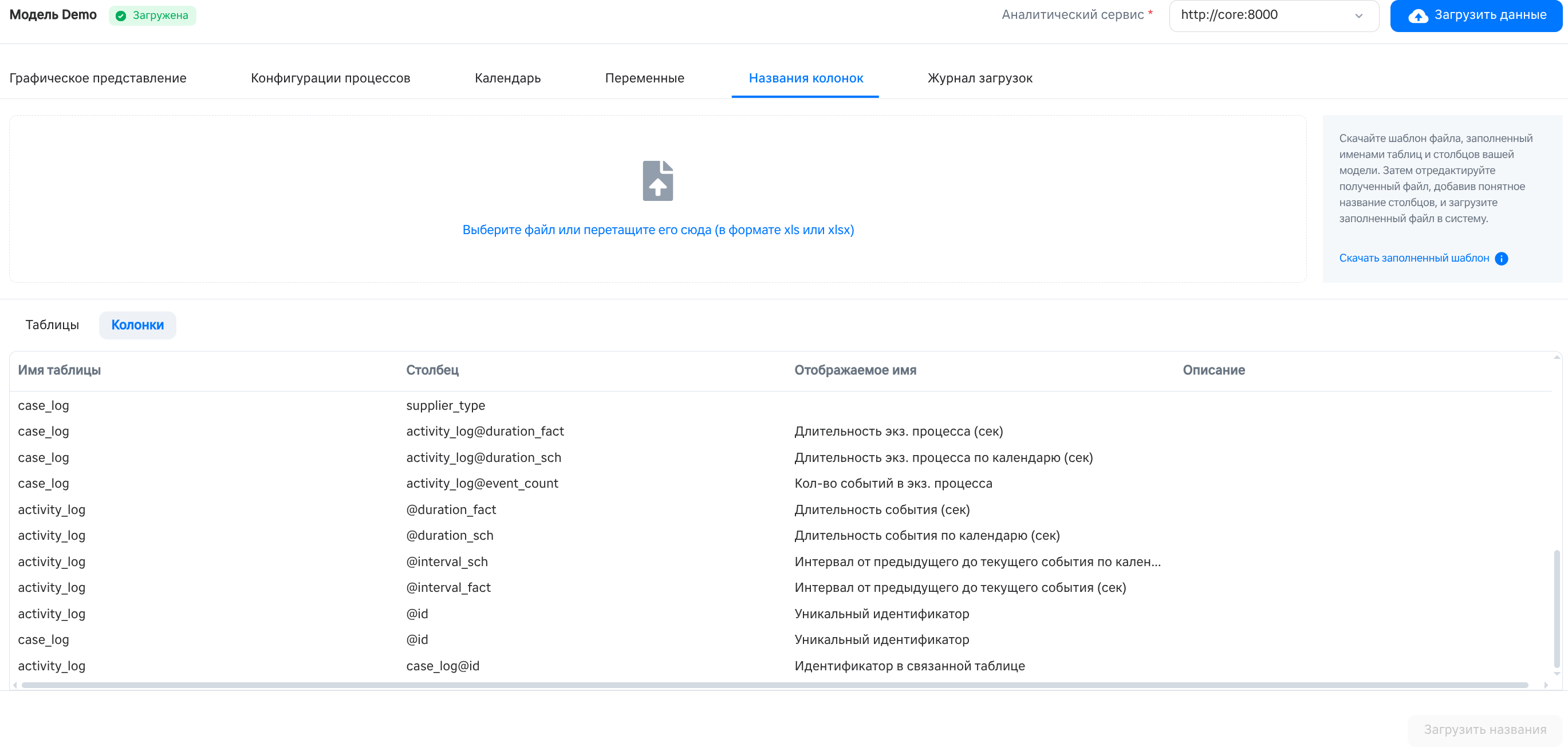
Task: Click the Загрузить данные button
Action: tap(1475, 15)
